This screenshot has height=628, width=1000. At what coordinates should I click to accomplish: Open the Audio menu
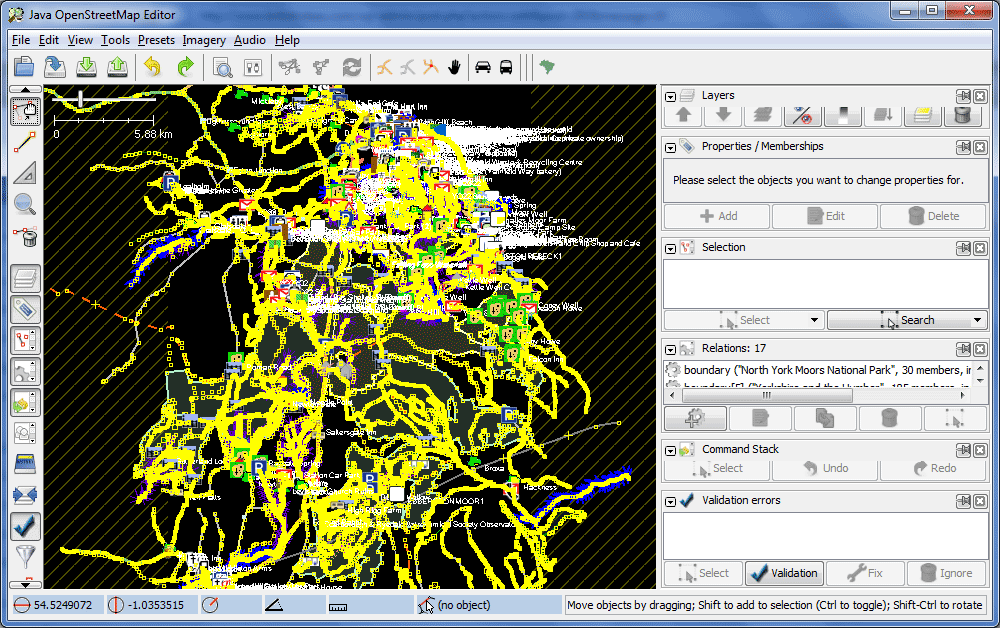click(249, 40)
